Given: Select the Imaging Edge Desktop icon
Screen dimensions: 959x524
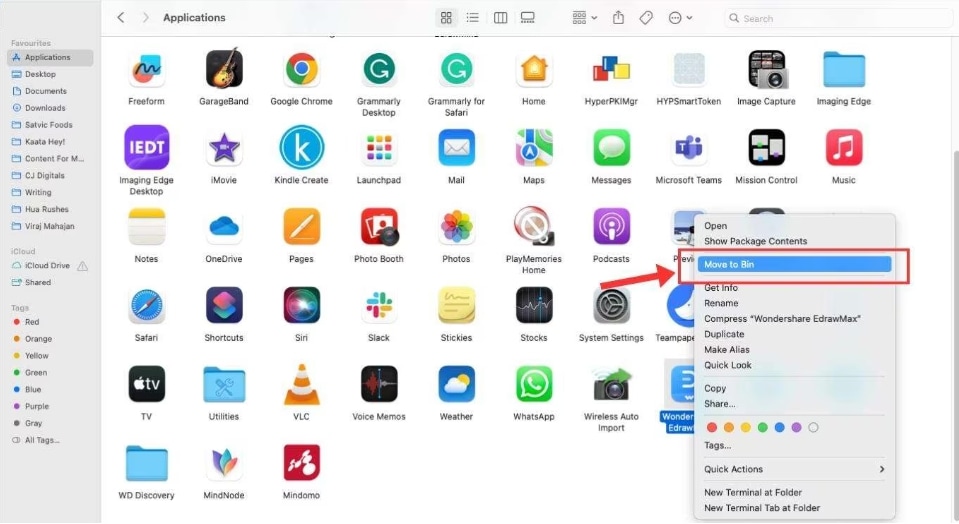Looking at the screenshot, I should click(x=146, y=147).
